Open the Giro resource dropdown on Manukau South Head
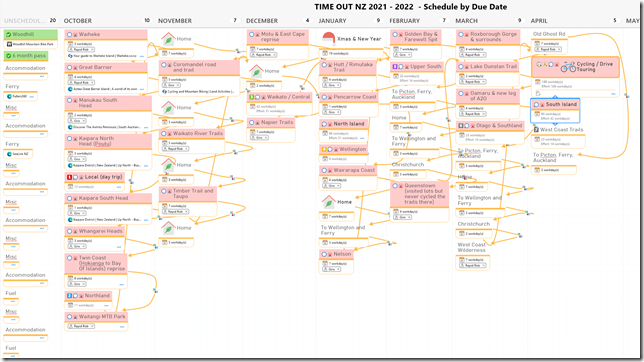644x362 pixels. click(x=77, y=121)
